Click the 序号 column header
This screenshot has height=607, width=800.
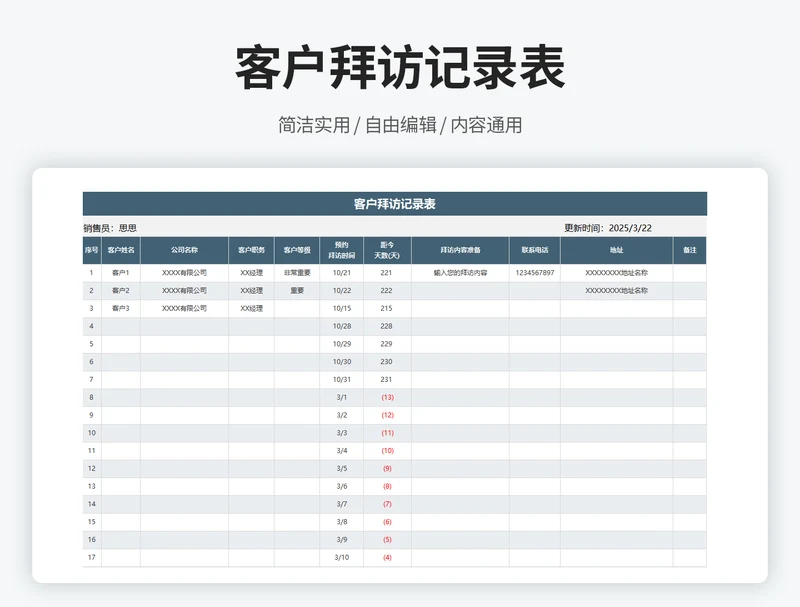92,250
